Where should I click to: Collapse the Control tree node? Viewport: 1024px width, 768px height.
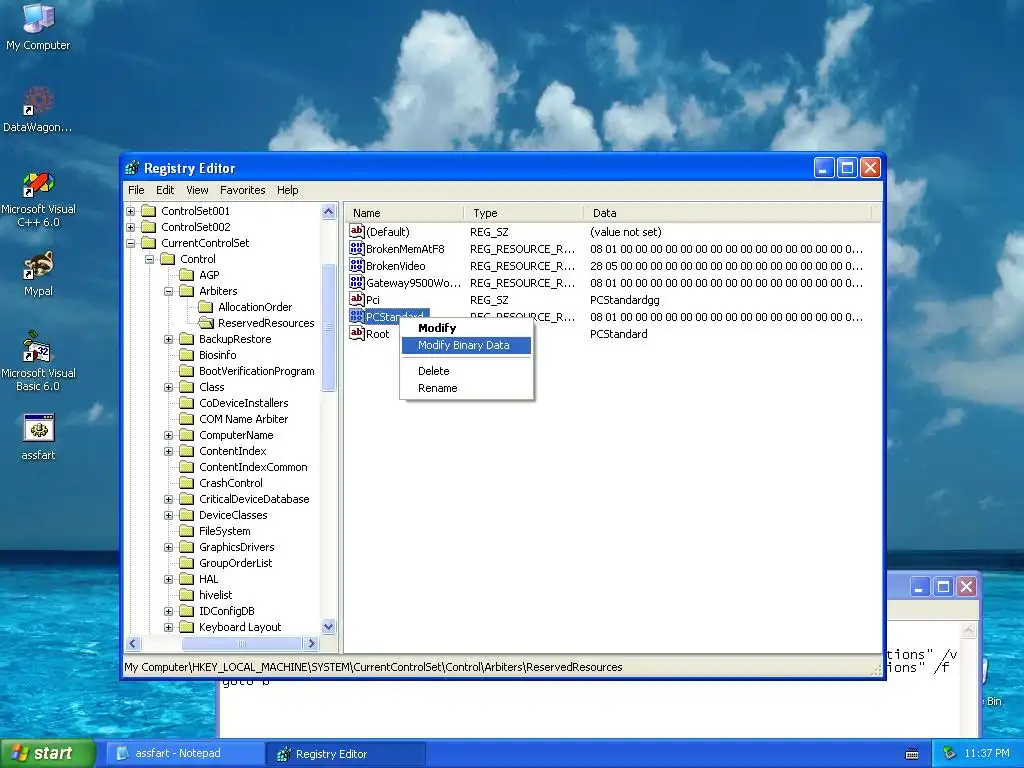tap(150, 259)
